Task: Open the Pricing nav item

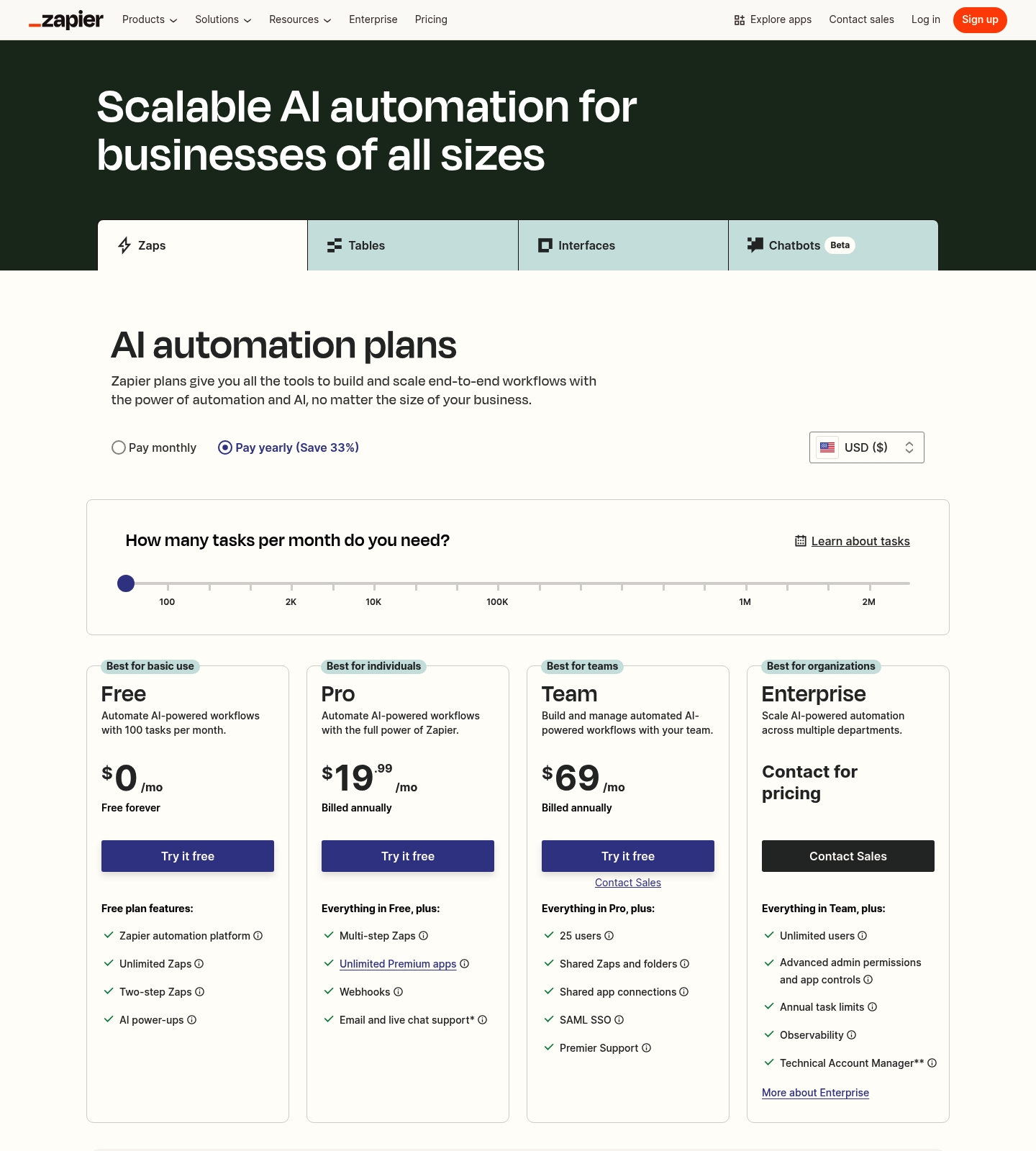Action: point(431,19)
